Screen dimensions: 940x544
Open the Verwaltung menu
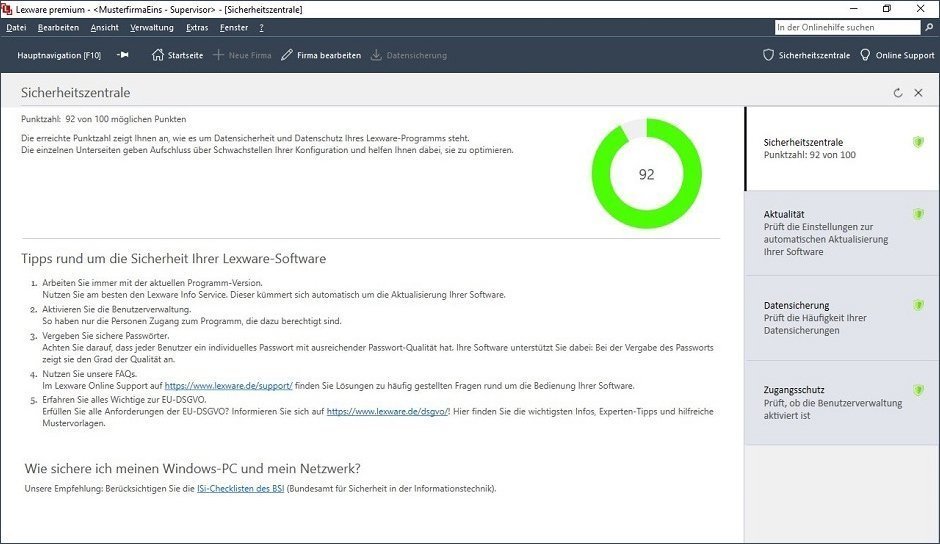pos(152,28)
